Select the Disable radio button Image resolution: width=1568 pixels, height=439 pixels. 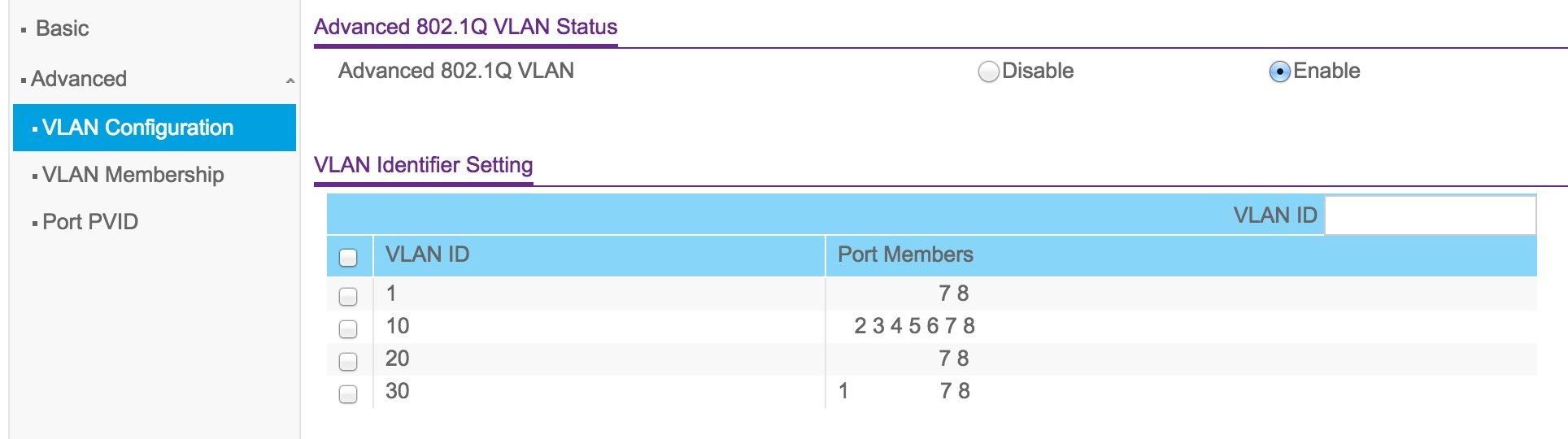tap(988, 72)
